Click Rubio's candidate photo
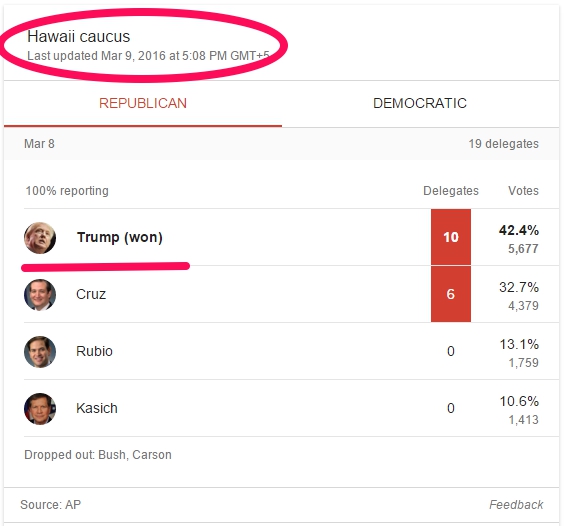The width and height of the screenshot is (564, 526). point(40,352)
